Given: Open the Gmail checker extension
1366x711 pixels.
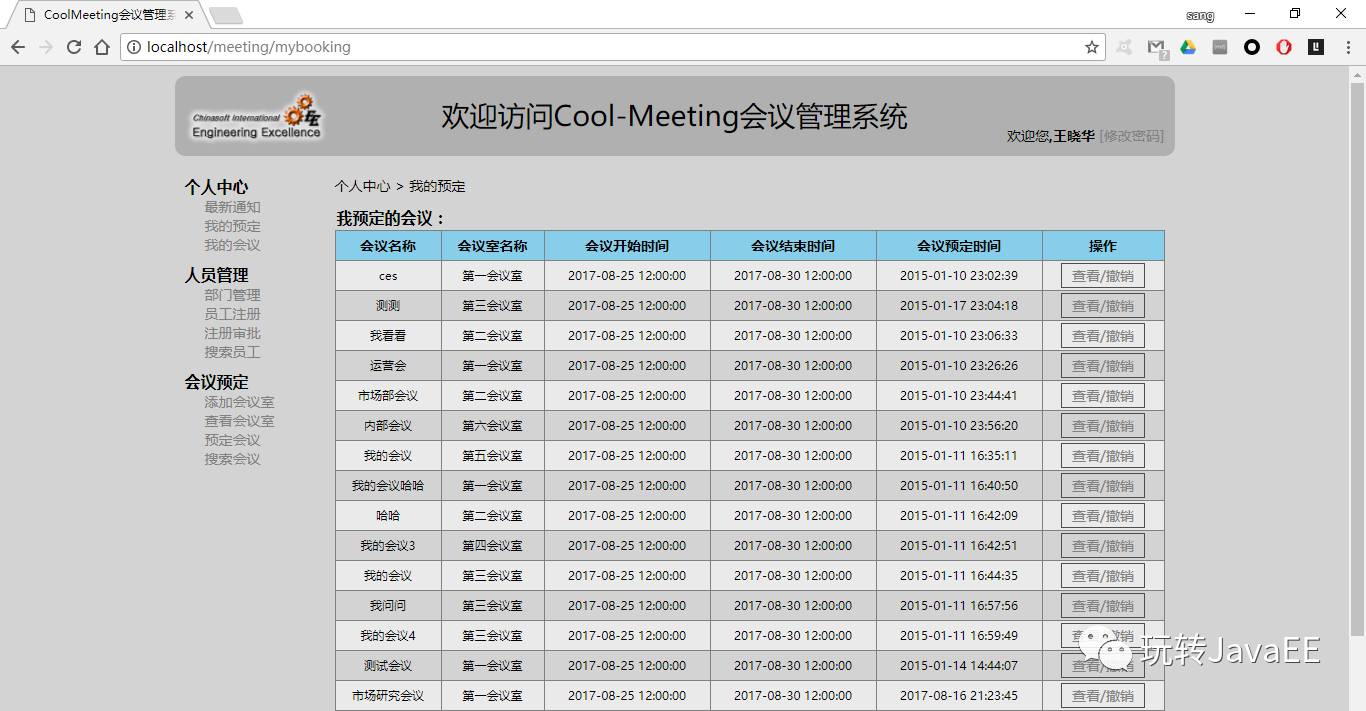Looking at the screenshot, I should point(1156,47).
